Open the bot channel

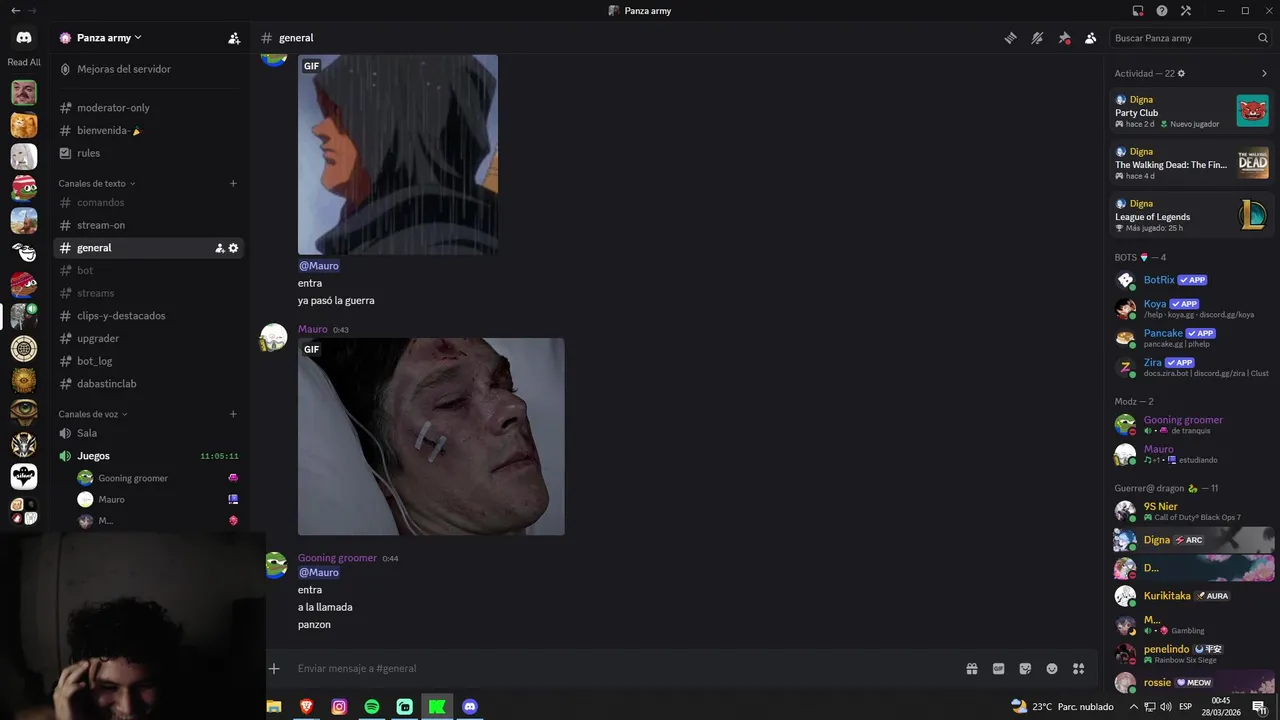point(150,271)
